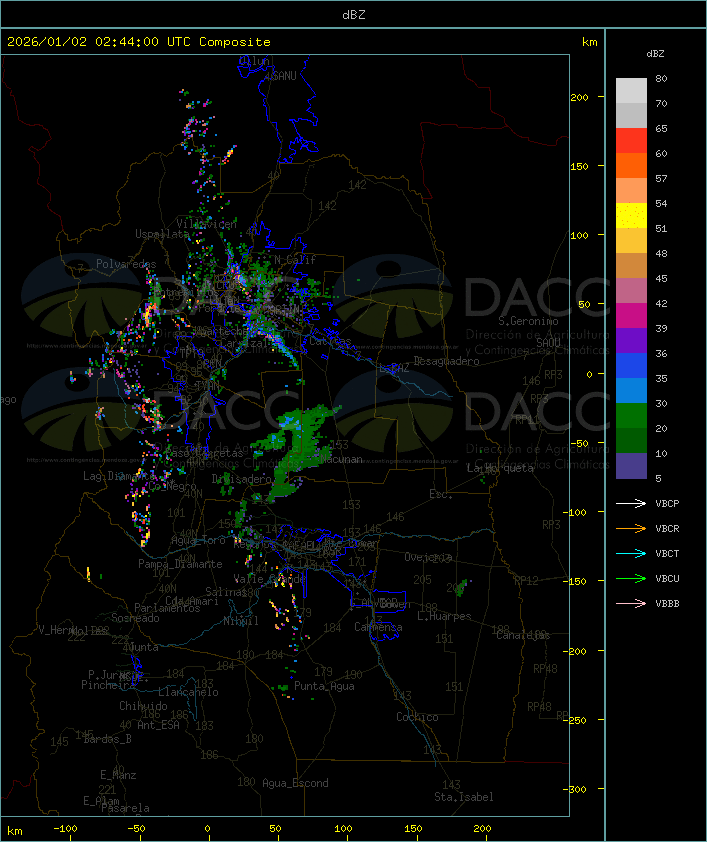This screenshot has height=842, width=707.
Task: Click the Polvaredas map label
Action: tap(126, 264)
